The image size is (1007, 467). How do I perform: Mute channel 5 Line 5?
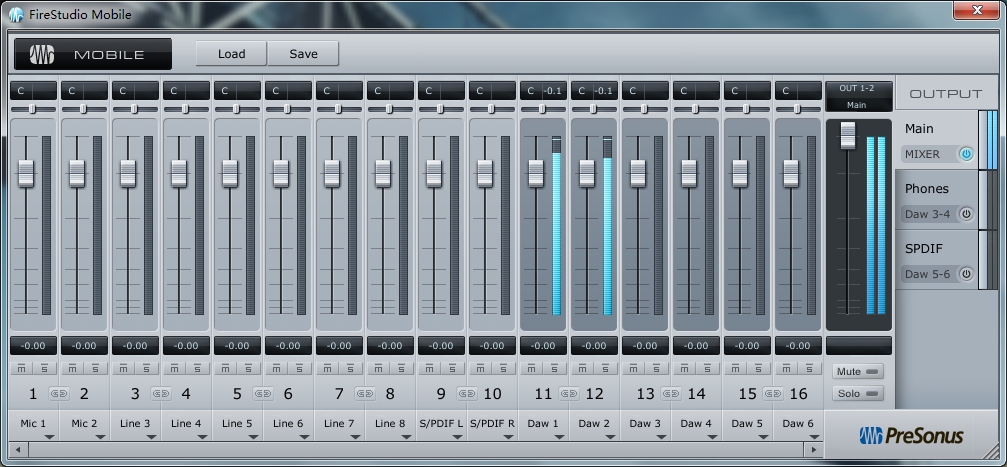click(x=225, y=369)
